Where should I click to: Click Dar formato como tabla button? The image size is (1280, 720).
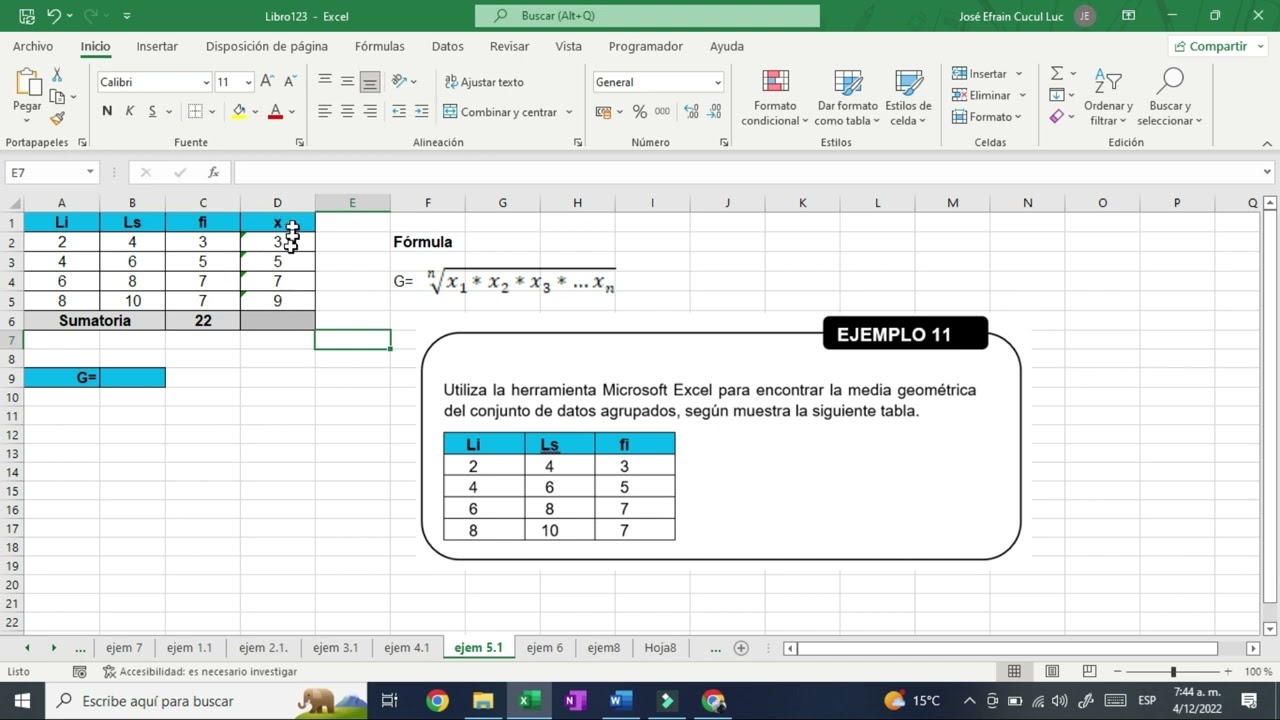point(847,98)
